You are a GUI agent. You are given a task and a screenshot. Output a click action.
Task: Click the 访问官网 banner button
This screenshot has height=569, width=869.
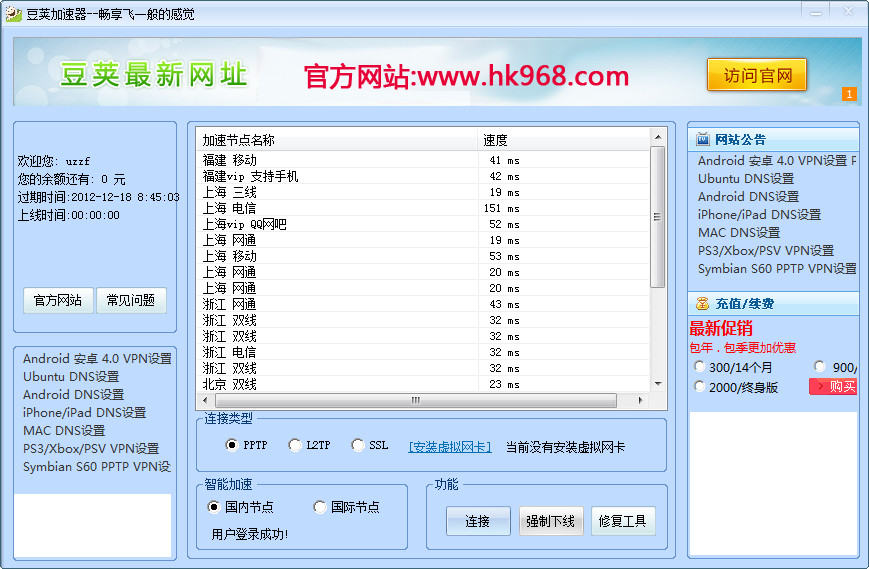(x=756, y=75)
